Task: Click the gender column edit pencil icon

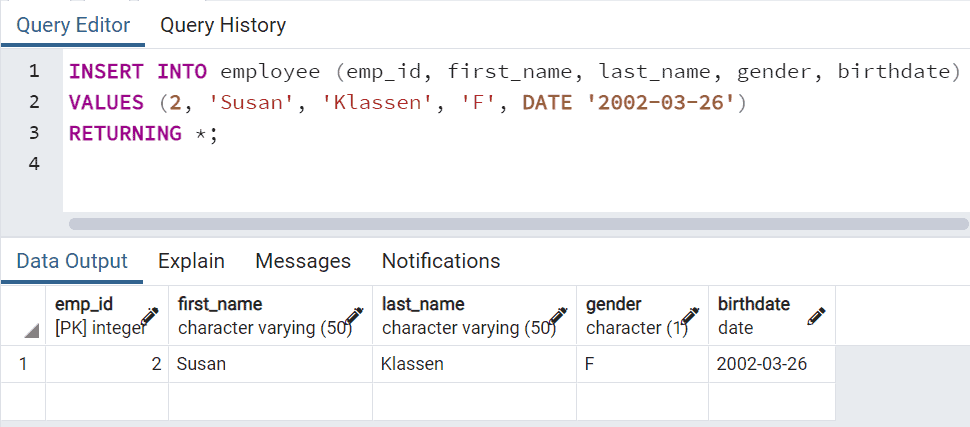Action: (x=690, y=316)
